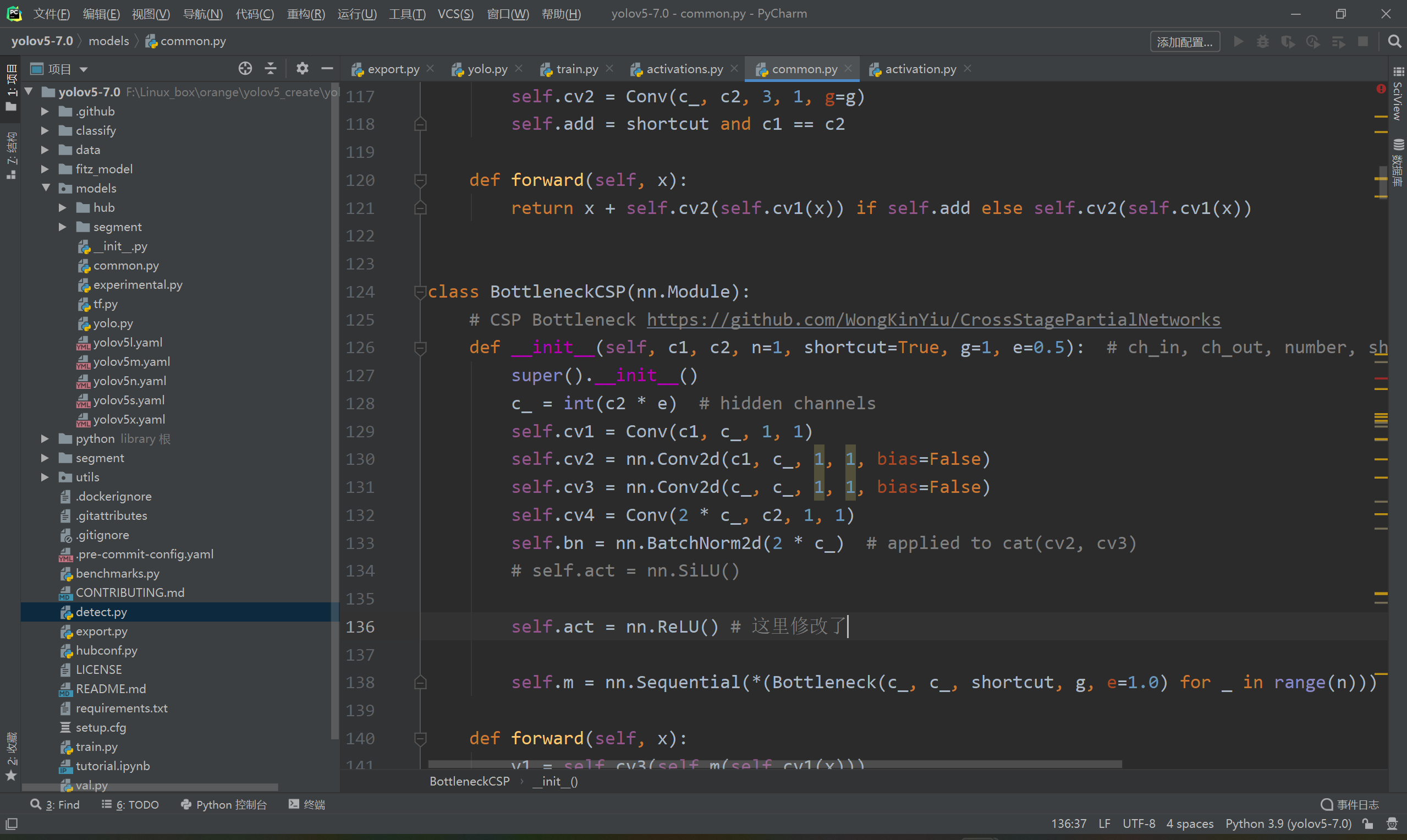Toggle tool window bars in bottom-left corner
This screenshot has width=1407, height=840.
coord(12,823)
